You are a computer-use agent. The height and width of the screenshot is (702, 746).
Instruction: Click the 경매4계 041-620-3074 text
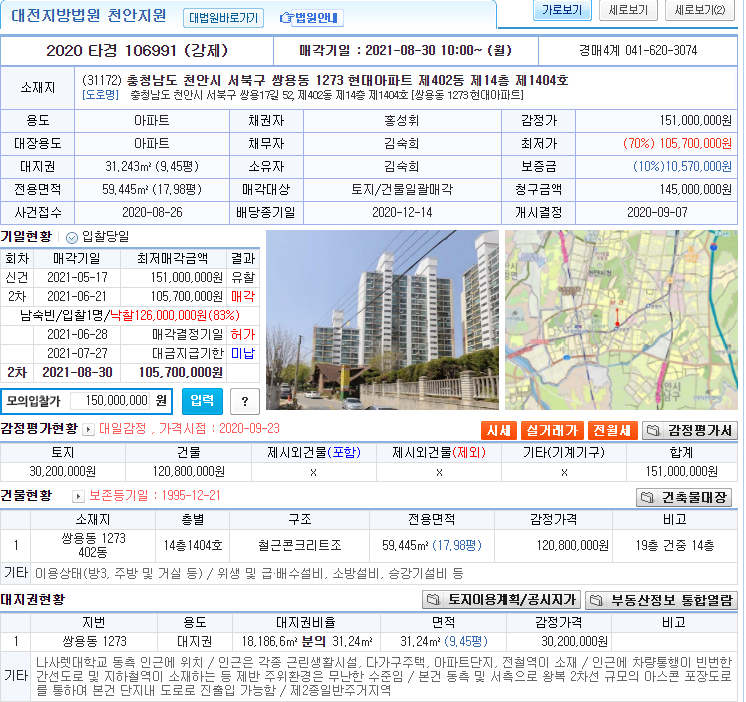[x=638, y=50]
